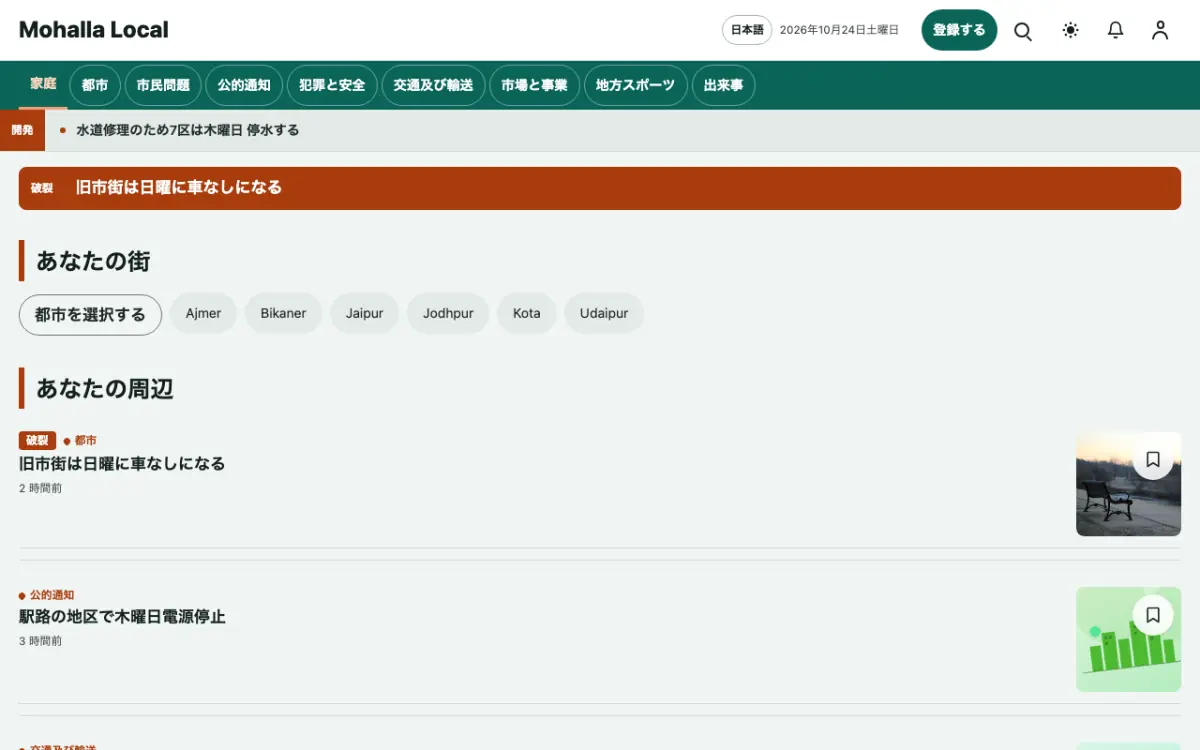Click the date 2026年10月24日土曜日
The height and width of the screenshot is (750, 1200).
click(839, 30)
